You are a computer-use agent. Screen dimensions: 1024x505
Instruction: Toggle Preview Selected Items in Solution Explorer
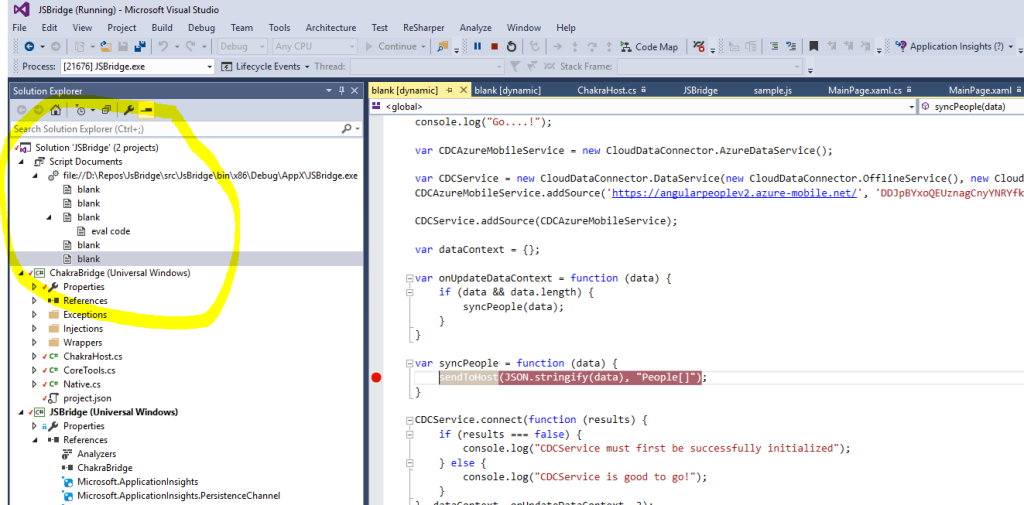click(147, 110)
